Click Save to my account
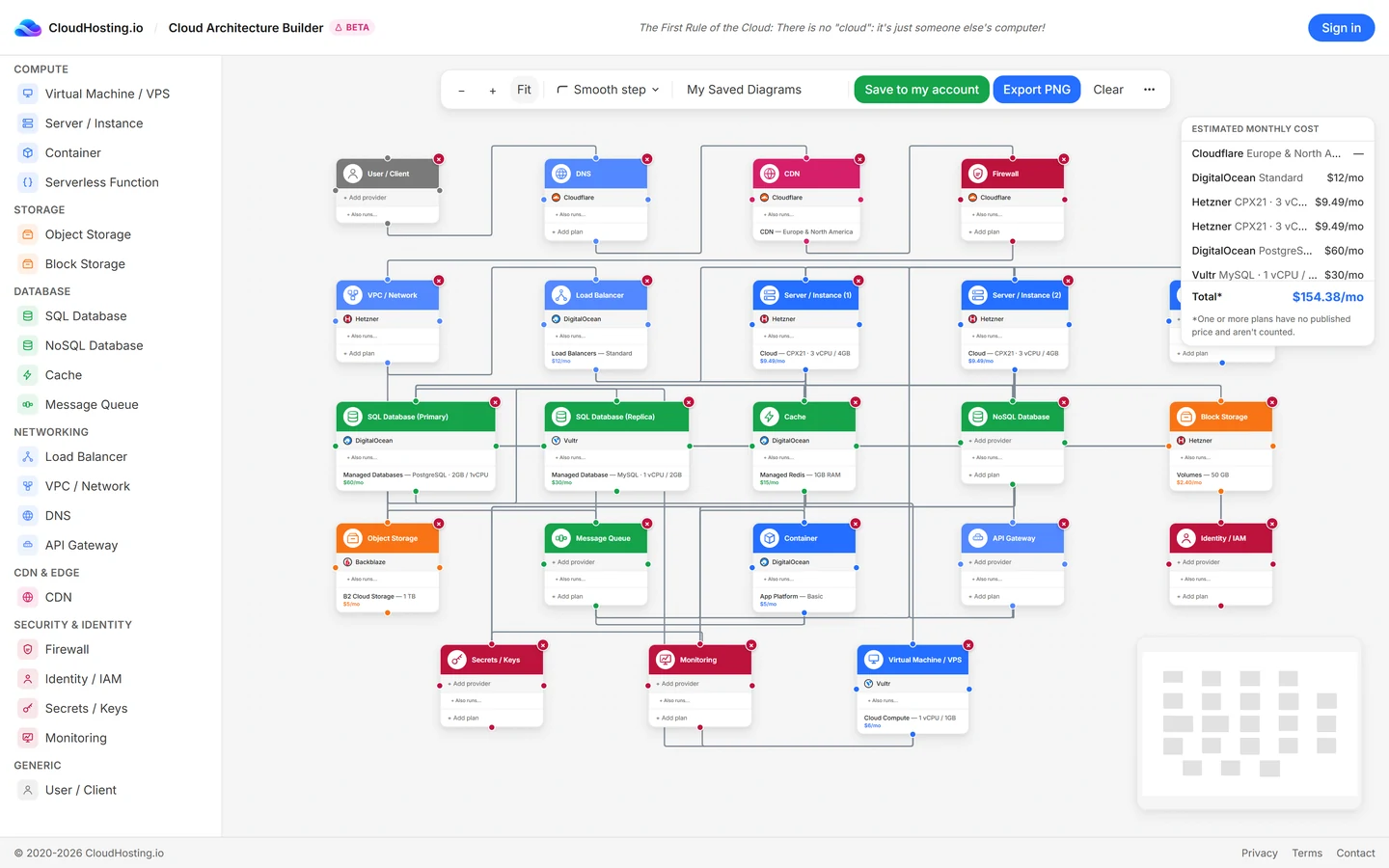The height and width of the screenshot is (868, 1389). click(x=921, y=90)
